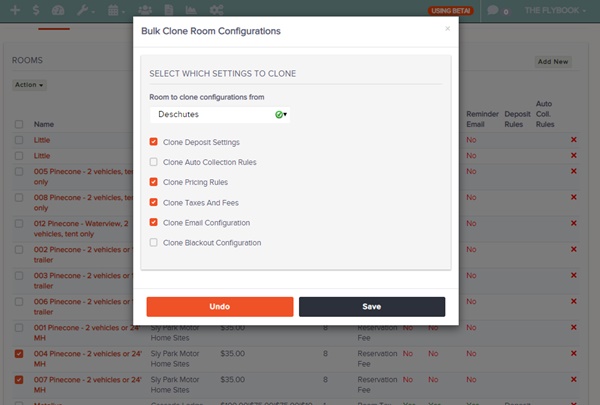600x405 pixels.
Task: Open the document page icon in toolbar
Action: click(168, 10)
